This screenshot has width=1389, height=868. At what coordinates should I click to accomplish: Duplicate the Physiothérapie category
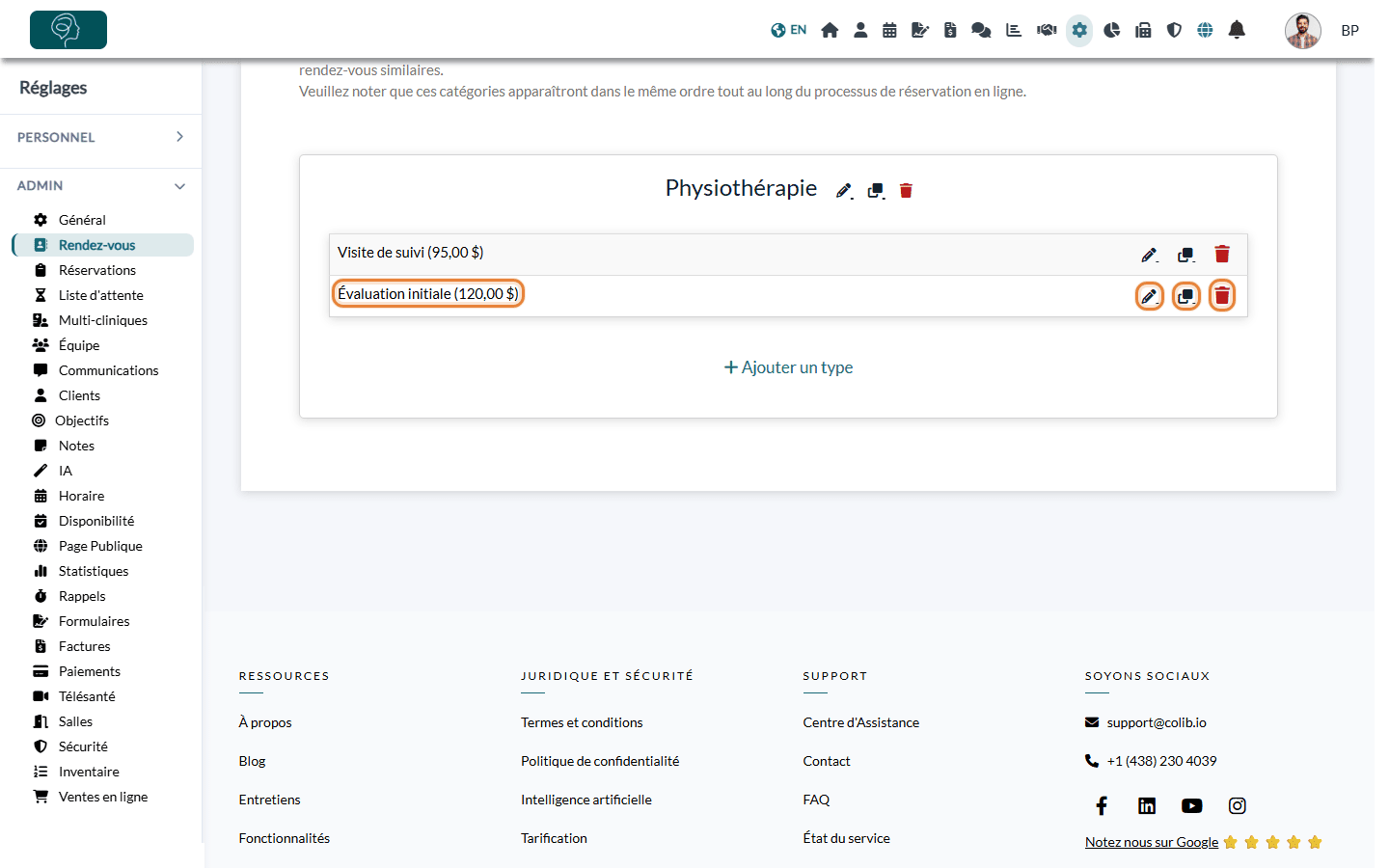(x=876, y=190)
